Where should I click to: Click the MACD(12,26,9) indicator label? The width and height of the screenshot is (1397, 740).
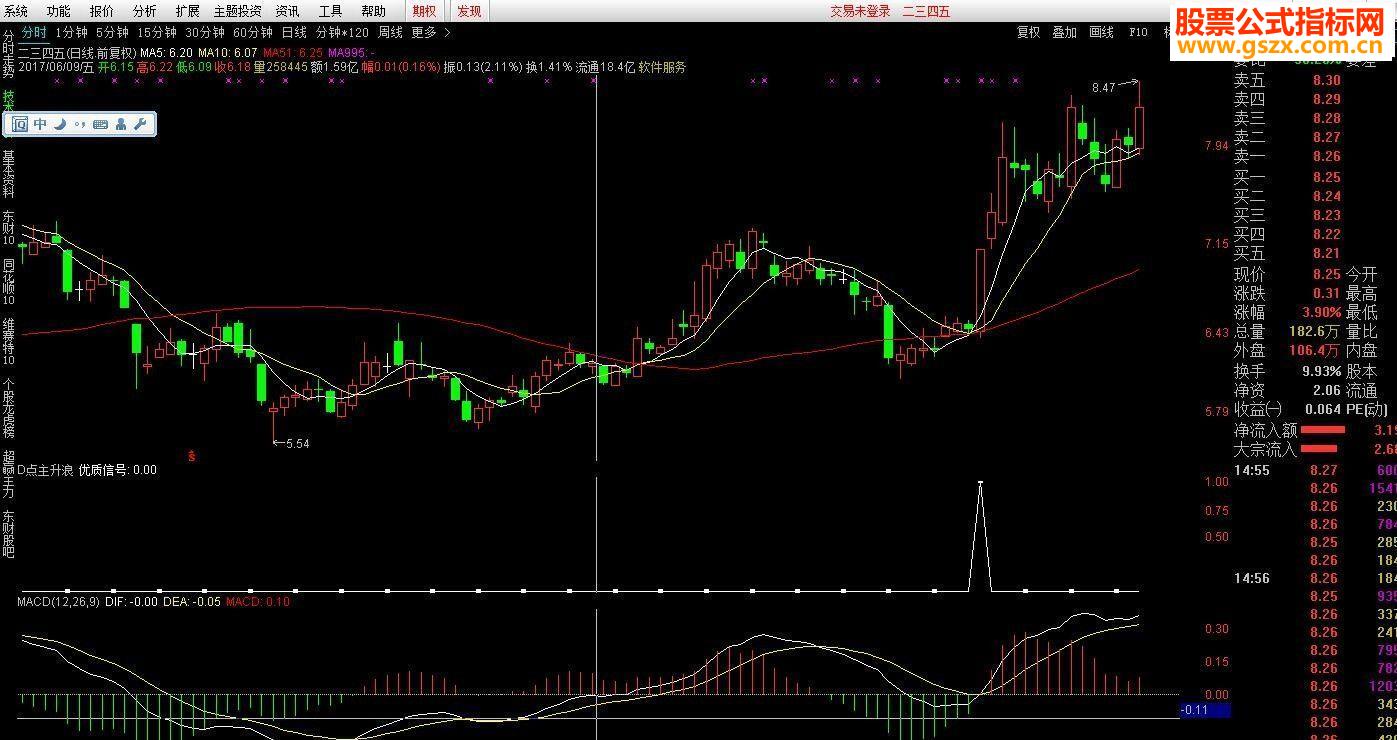point(59,601)
